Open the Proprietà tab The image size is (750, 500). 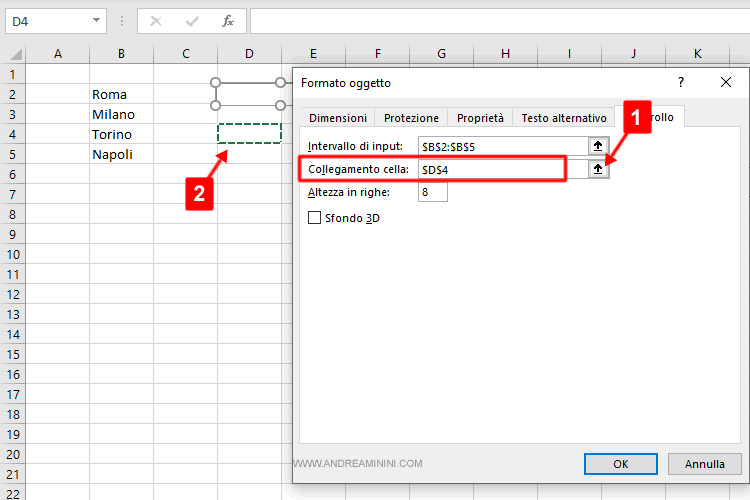tap(480, 118)
